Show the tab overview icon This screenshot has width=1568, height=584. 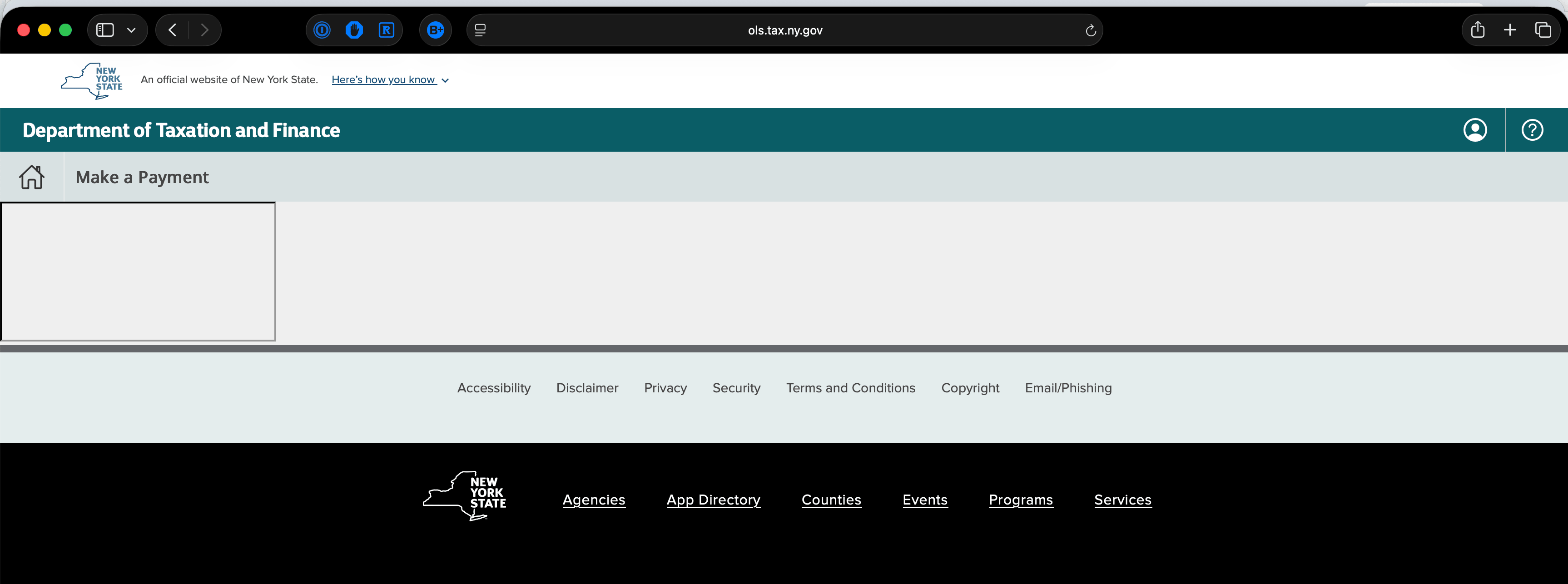click(1543, 30)
